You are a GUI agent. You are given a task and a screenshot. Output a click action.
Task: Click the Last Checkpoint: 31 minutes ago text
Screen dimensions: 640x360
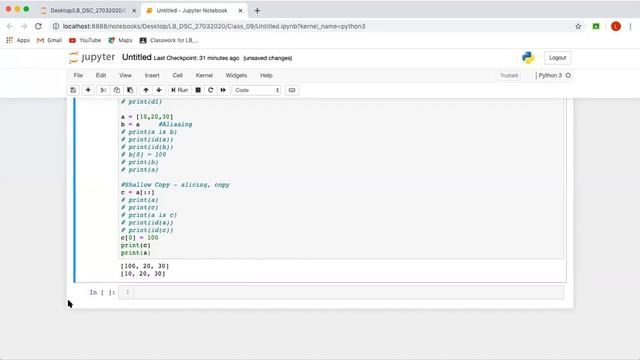(x=196, y=58)
